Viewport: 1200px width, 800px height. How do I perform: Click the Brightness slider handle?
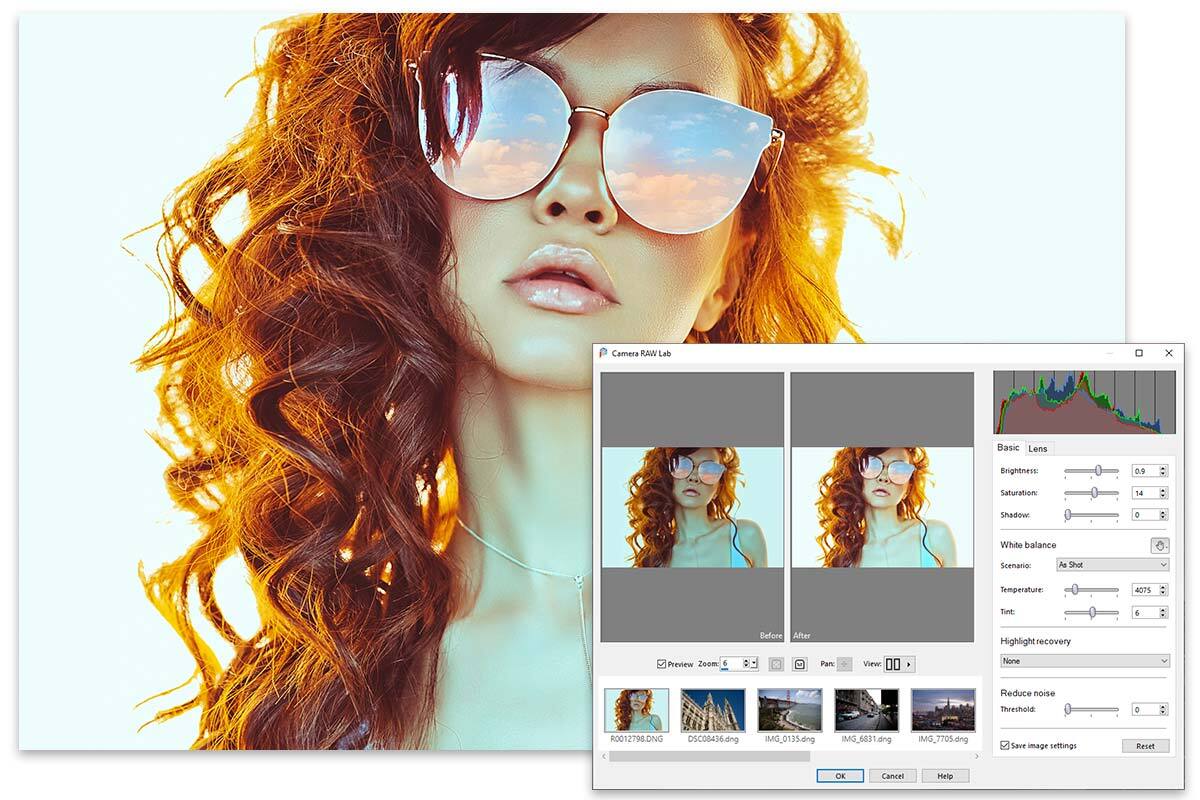[1099, 470]
